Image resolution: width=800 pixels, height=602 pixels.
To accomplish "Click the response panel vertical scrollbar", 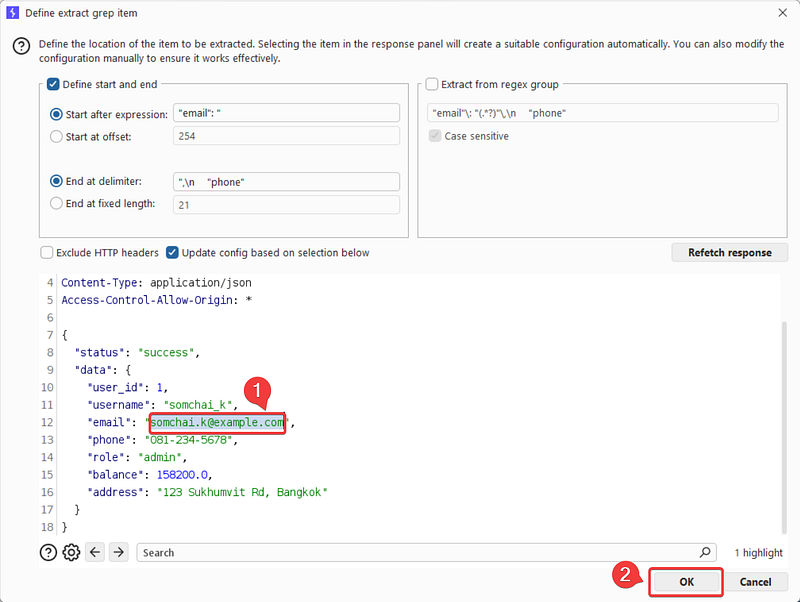I will tap(784, 428).
